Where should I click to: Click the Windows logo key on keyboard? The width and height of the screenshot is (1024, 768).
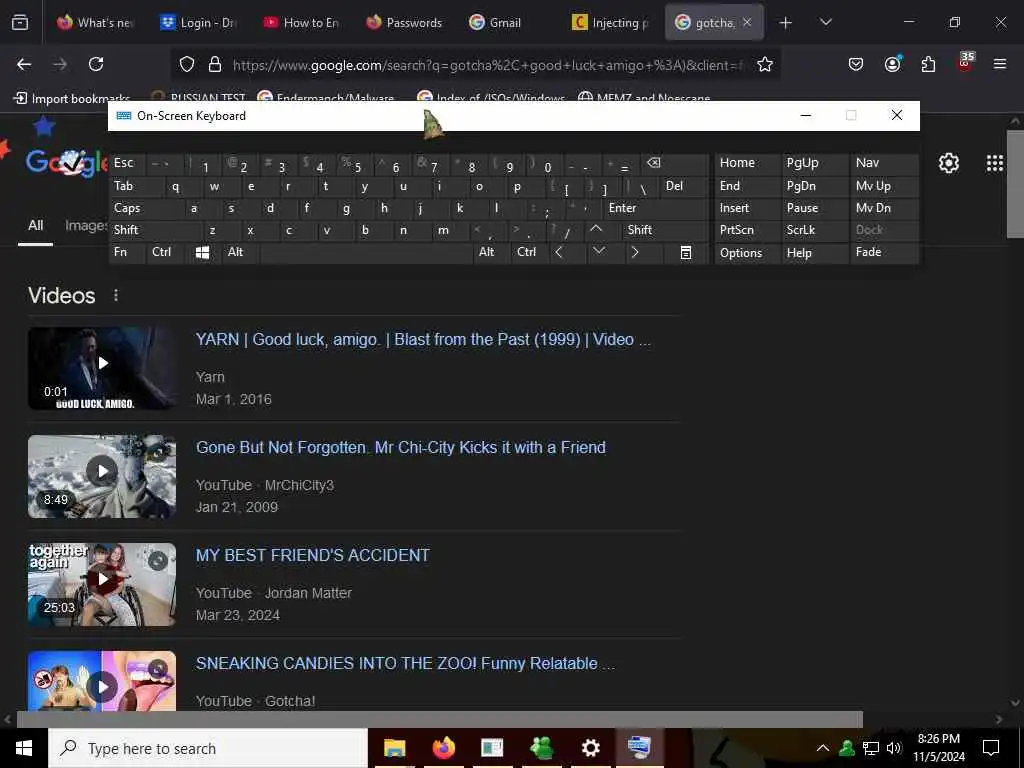point(202,253)
